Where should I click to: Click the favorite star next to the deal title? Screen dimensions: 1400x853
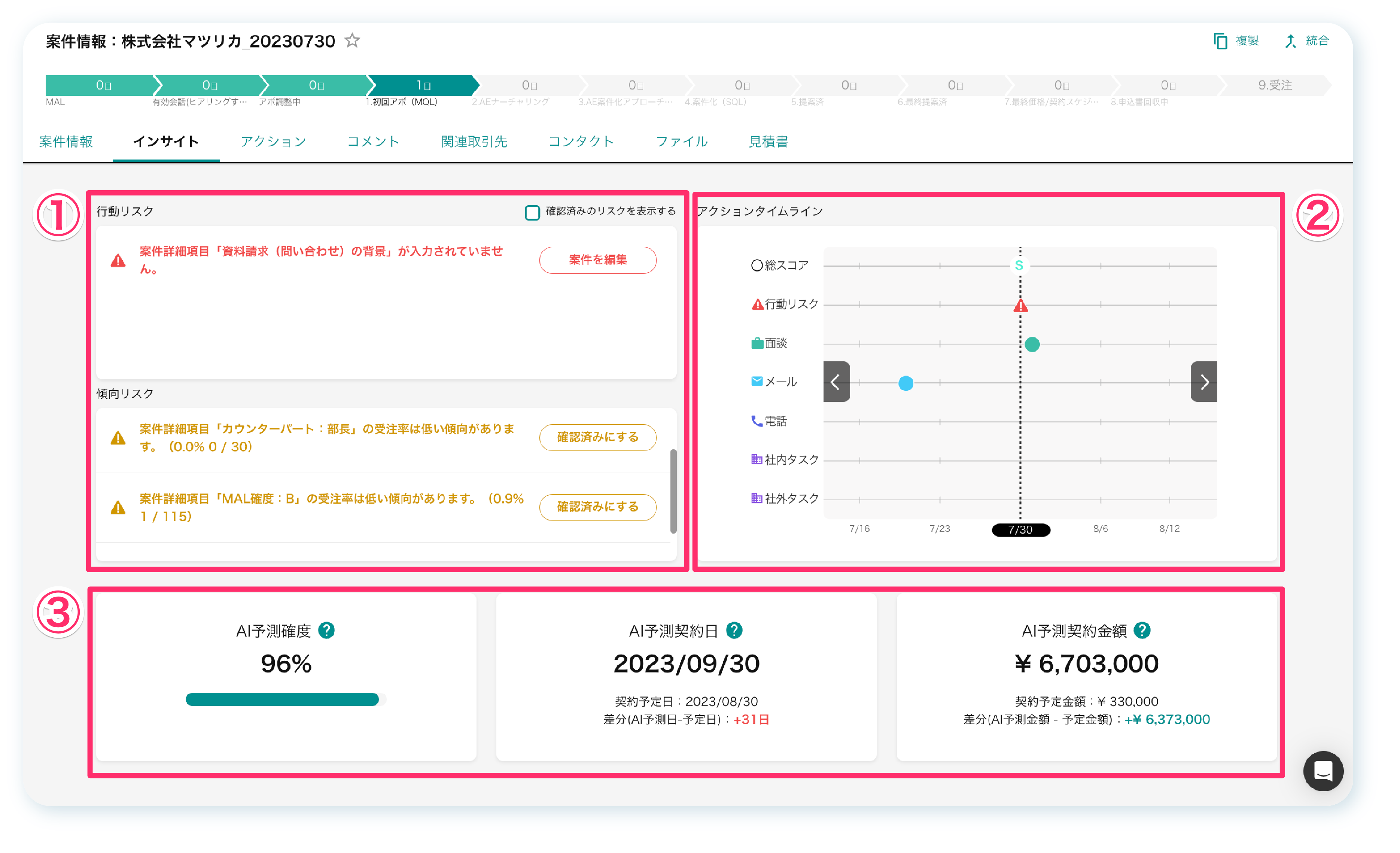click(x=352, y=40)
